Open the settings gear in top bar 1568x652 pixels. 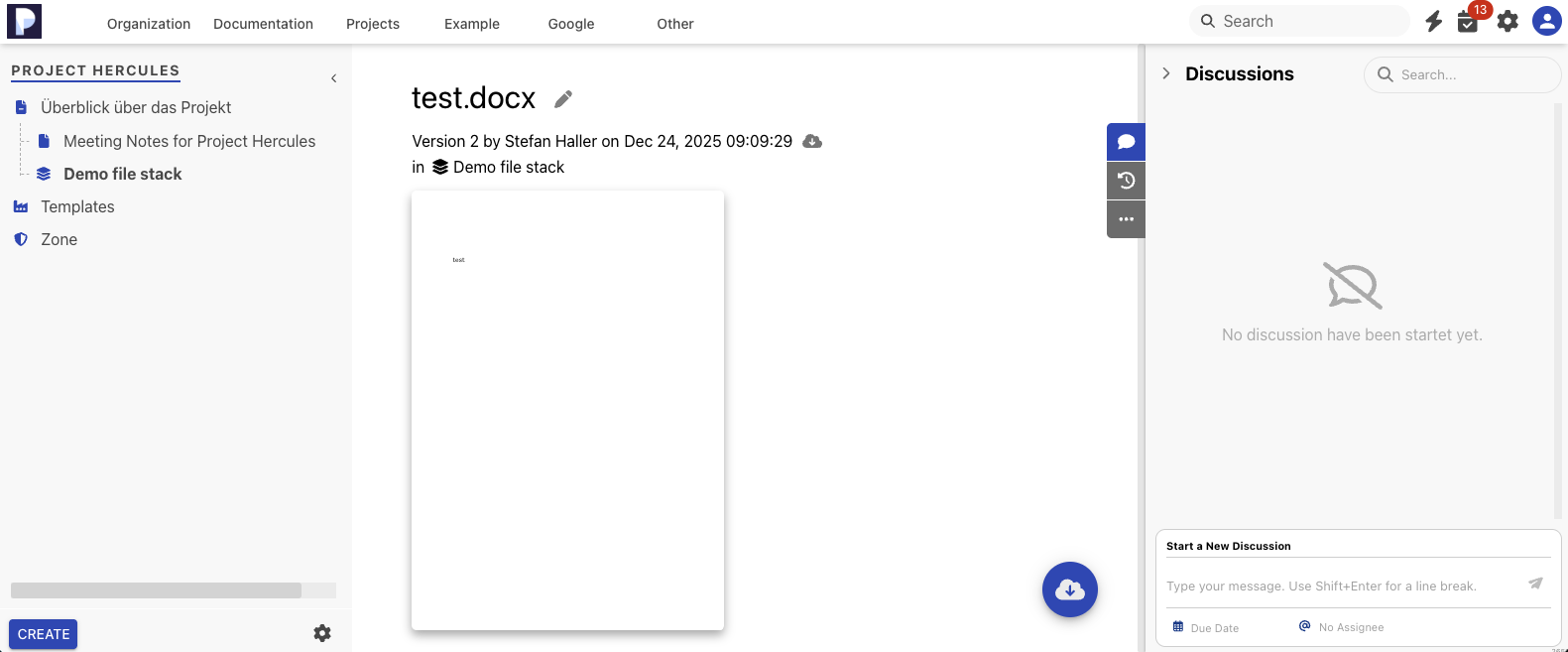1508,21
